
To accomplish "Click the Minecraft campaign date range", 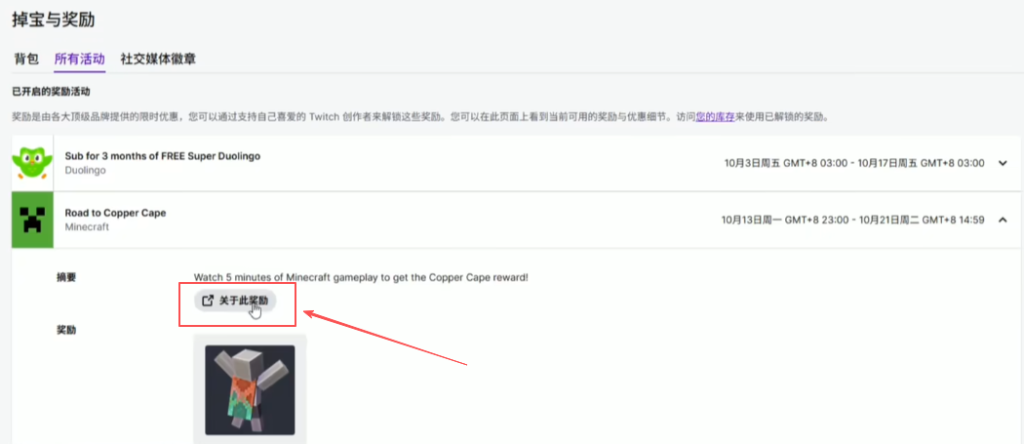I will point(854,220).
